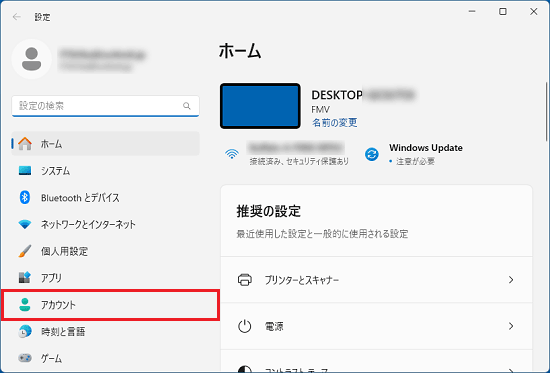Open Windows Update status text

coord(425,148)
